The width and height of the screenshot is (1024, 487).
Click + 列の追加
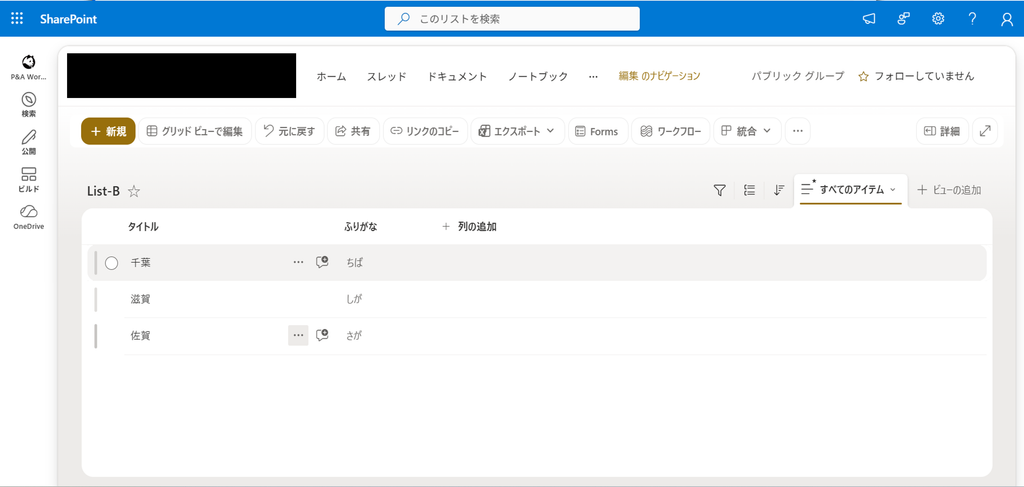pos(471,227)
